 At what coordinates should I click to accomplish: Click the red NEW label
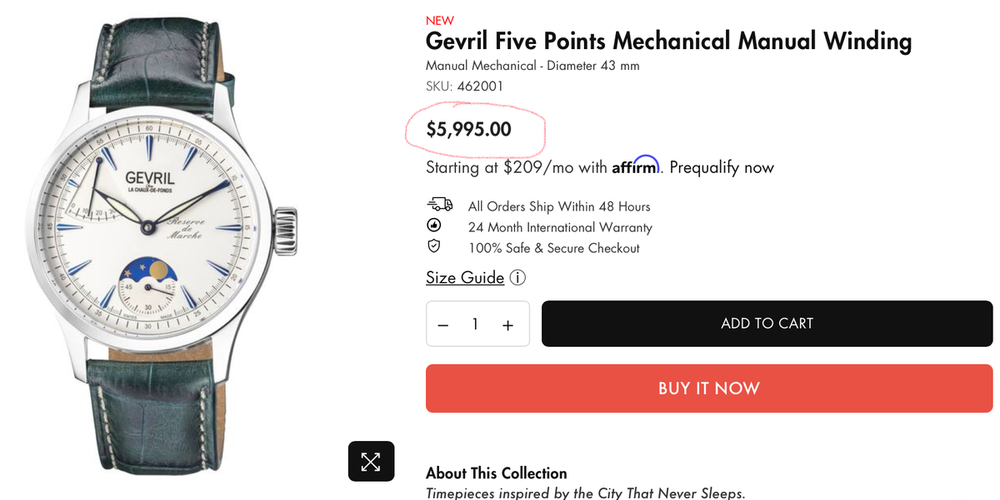[x=439, y=20]
